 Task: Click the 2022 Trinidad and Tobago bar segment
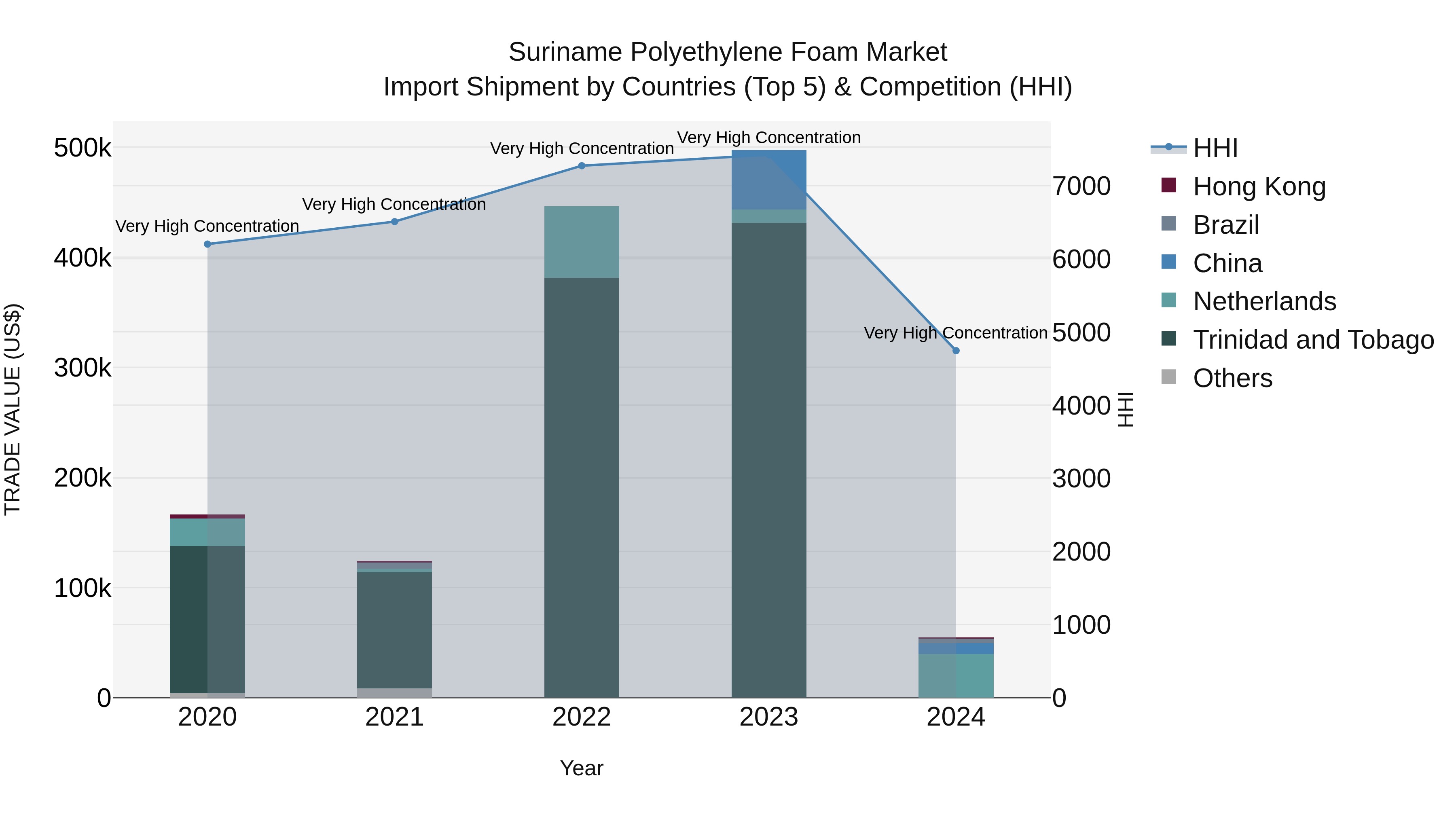[x=582, y=487]
